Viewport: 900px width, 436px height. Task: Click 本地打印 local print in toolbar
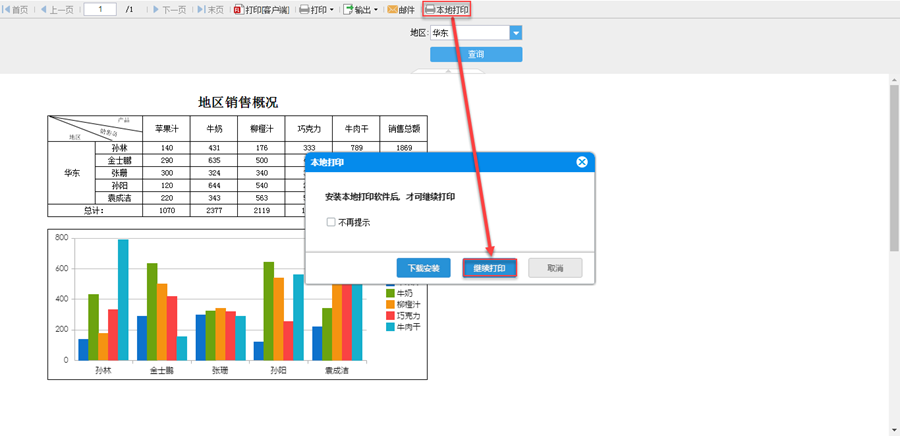(x=447, y=10)
